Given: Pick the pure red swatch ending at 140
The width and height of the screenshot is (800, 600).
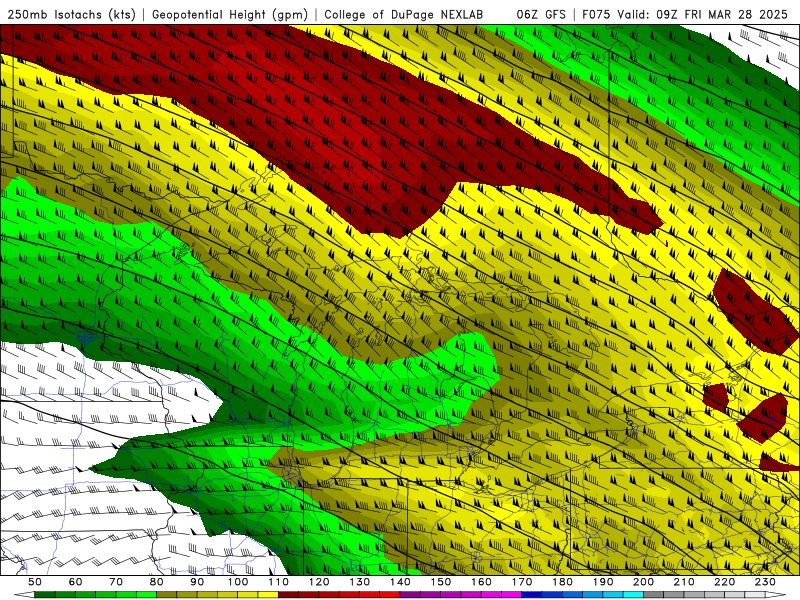Looking at the screenshot, I should tap(390, 594).
